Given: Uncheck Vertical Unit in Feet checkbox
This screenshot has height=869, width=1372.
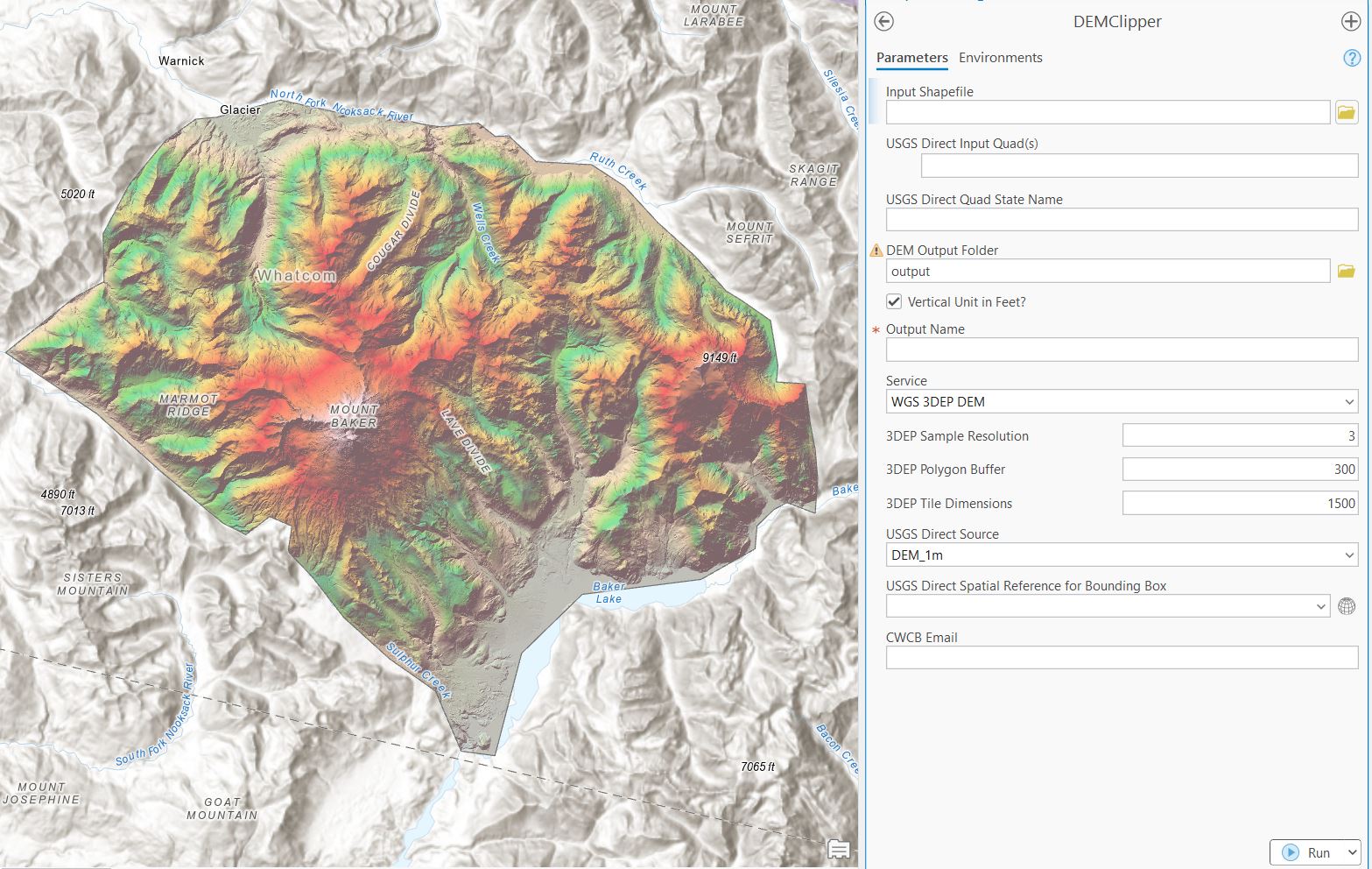Looking at the screenshot, I should pos(894,301).
